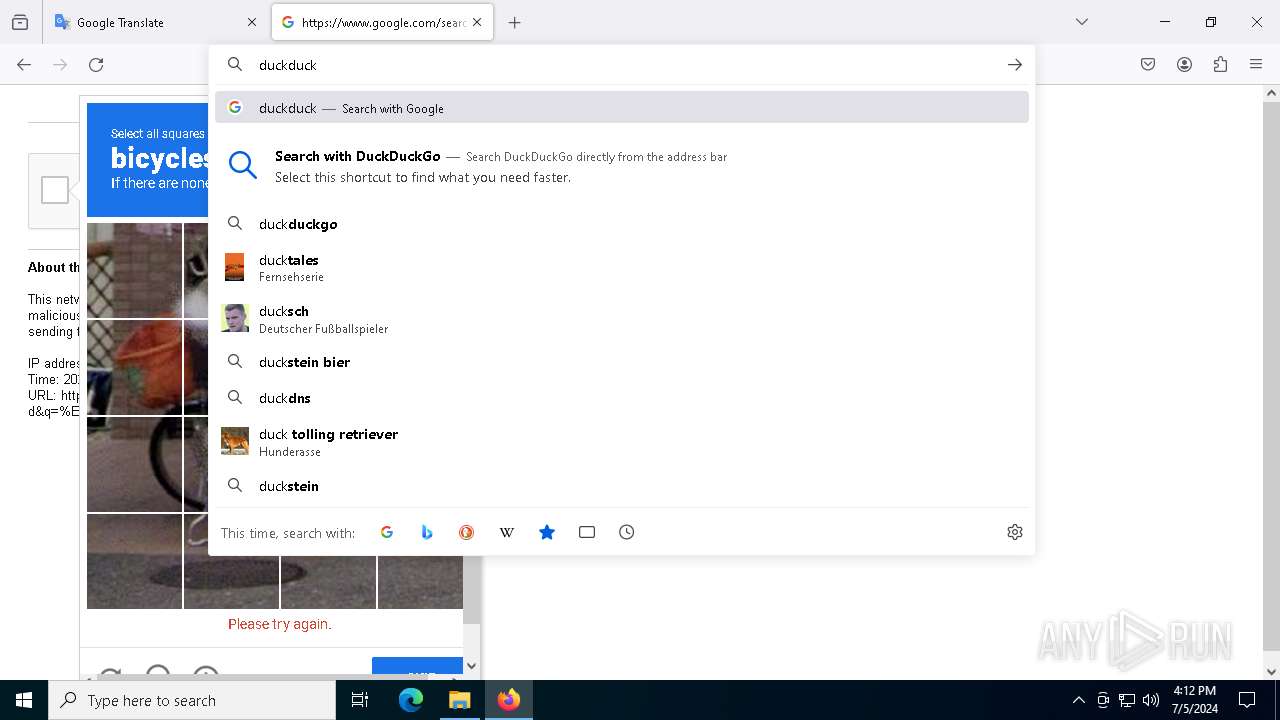The width and height of the screenshot is (1280, 720).
Task: Open network status tray icon
Action: coord(1127,700)
